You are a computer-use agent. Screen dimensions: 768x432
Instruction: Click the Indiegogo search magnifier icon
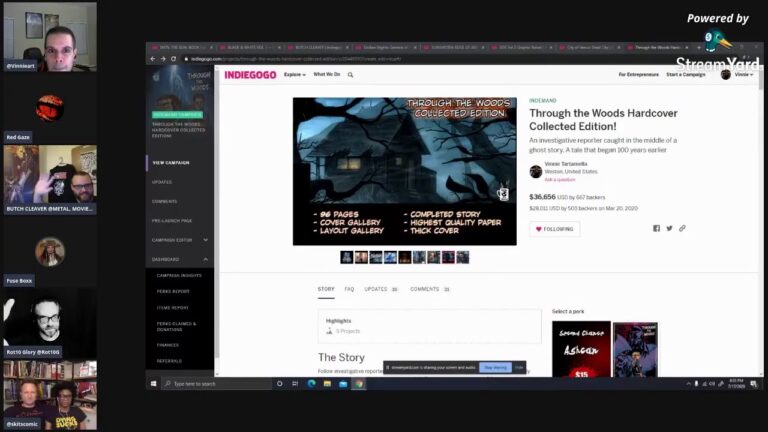point(350,75)
